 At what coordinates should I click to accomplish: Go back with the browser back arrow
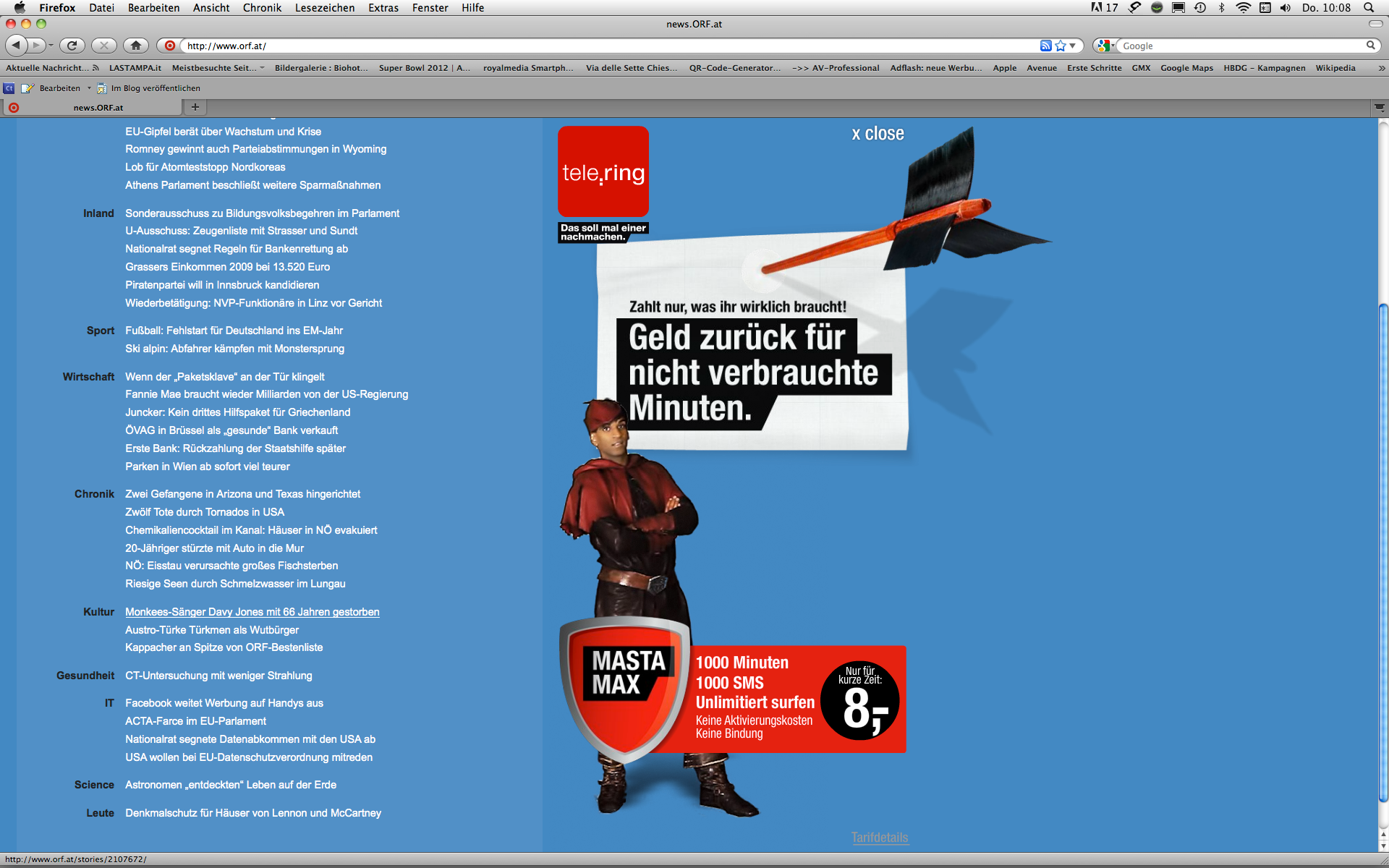click(16, 45)
